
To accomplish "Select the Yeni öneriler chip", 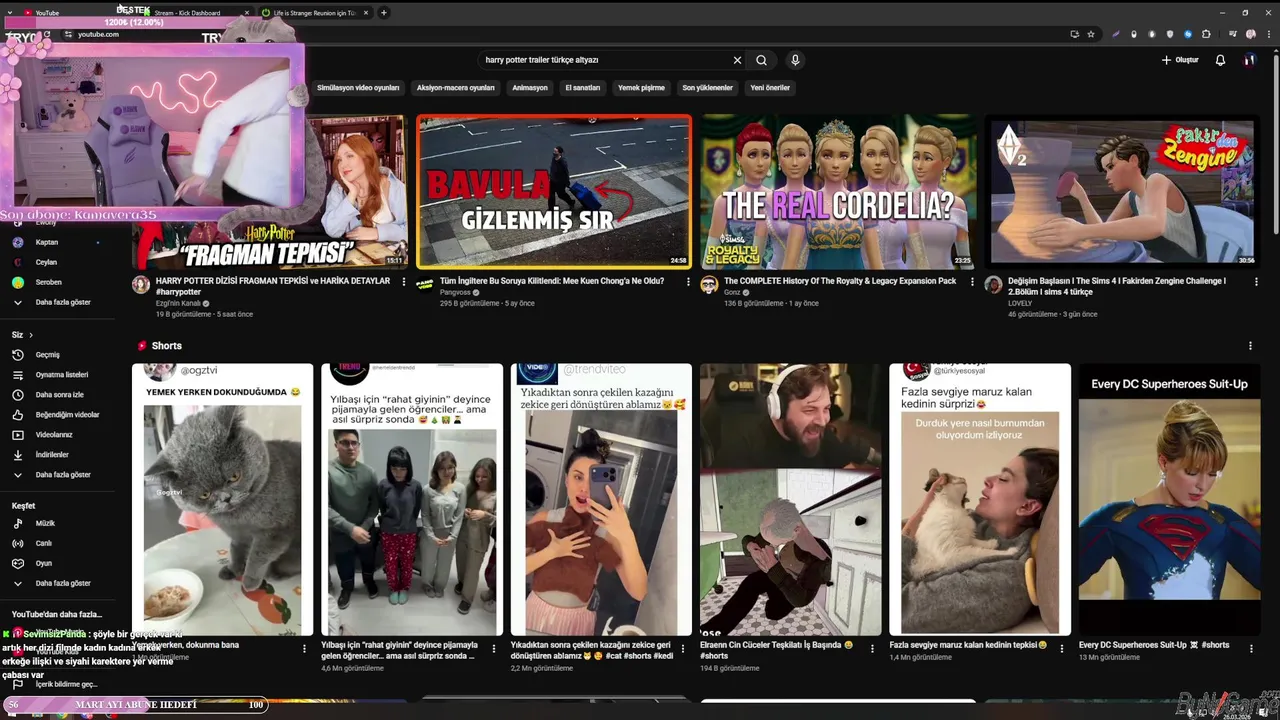I will (770, 88).
